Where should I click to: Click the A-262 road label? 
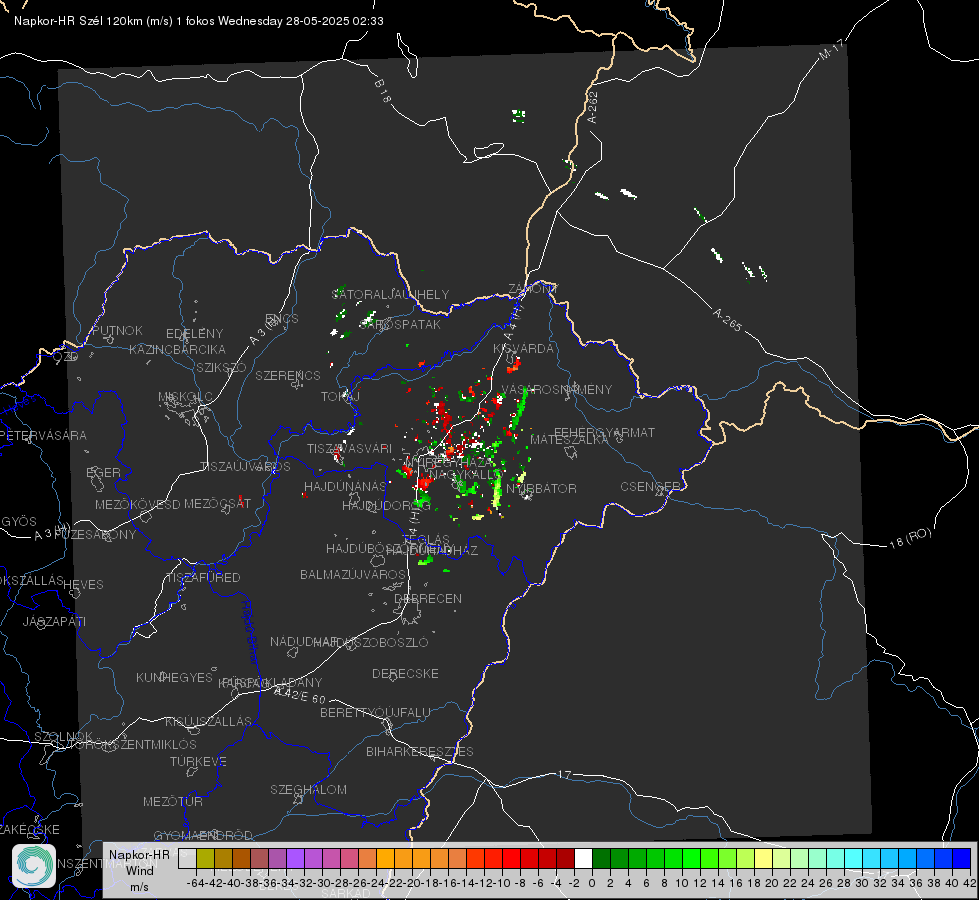tap(593, 107)
